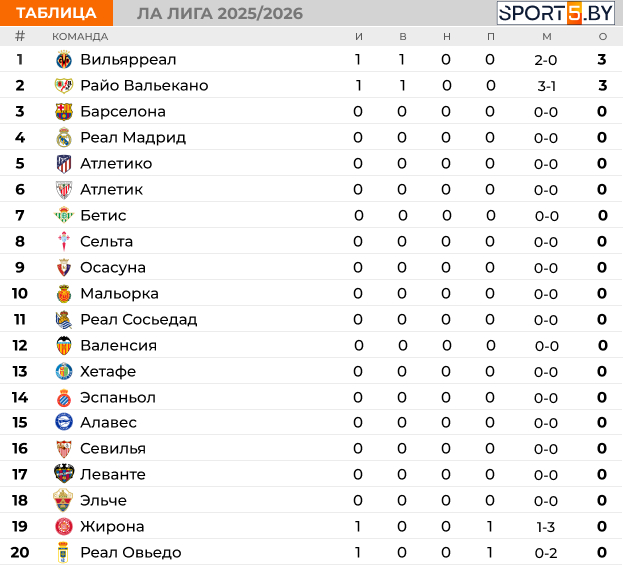Viewport: 623px width, 565px height.
Task: Click the КОМАНДА column header
Action: (80, 37)
